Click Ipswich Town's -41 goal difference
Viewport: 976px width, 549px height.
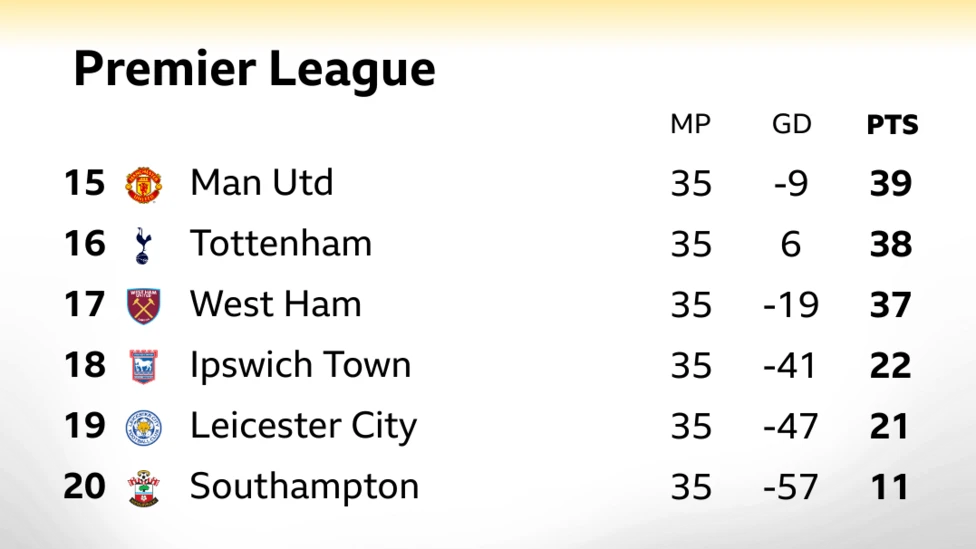789,366
